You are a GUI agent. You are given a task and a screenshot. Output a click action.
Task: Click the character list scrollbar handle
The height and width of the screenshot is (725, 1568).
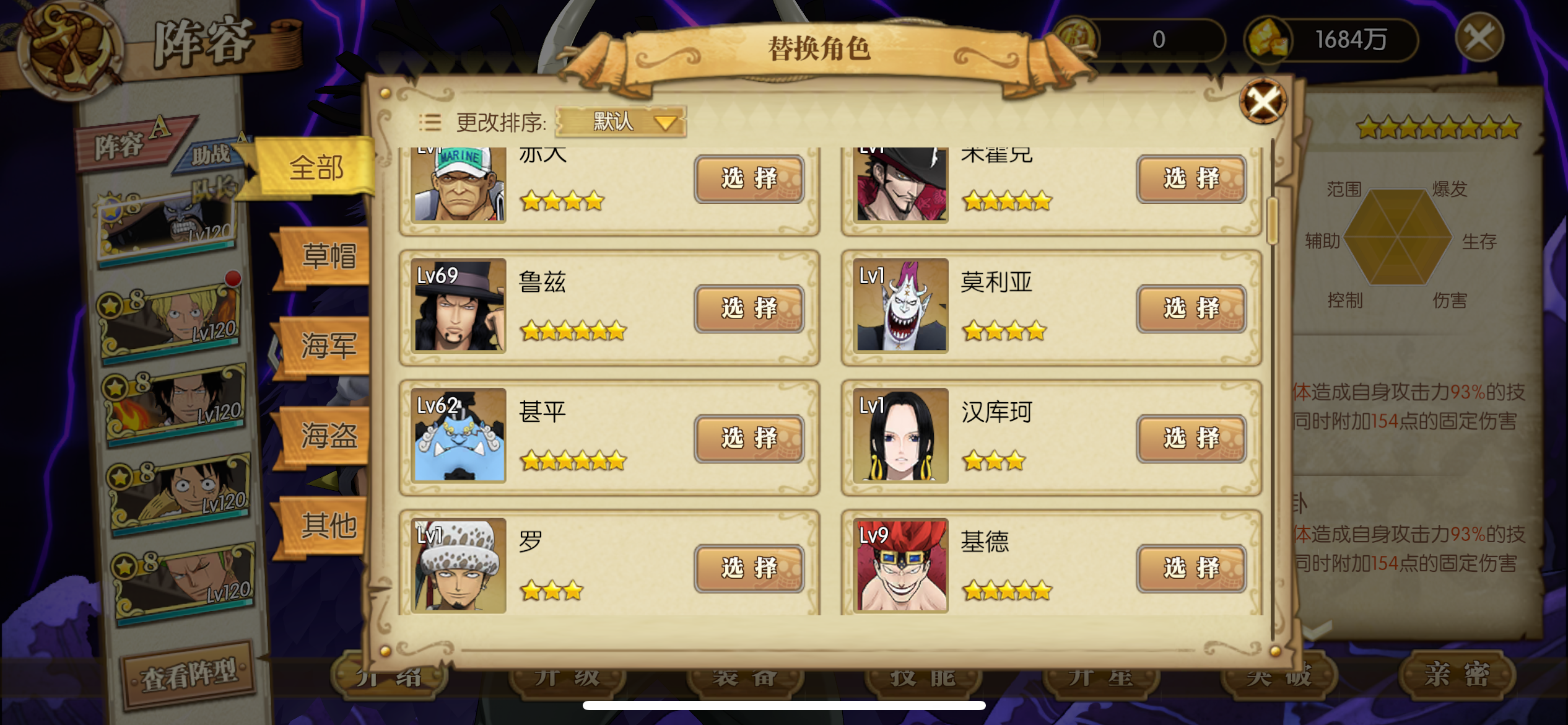(x=1273, y=221)
